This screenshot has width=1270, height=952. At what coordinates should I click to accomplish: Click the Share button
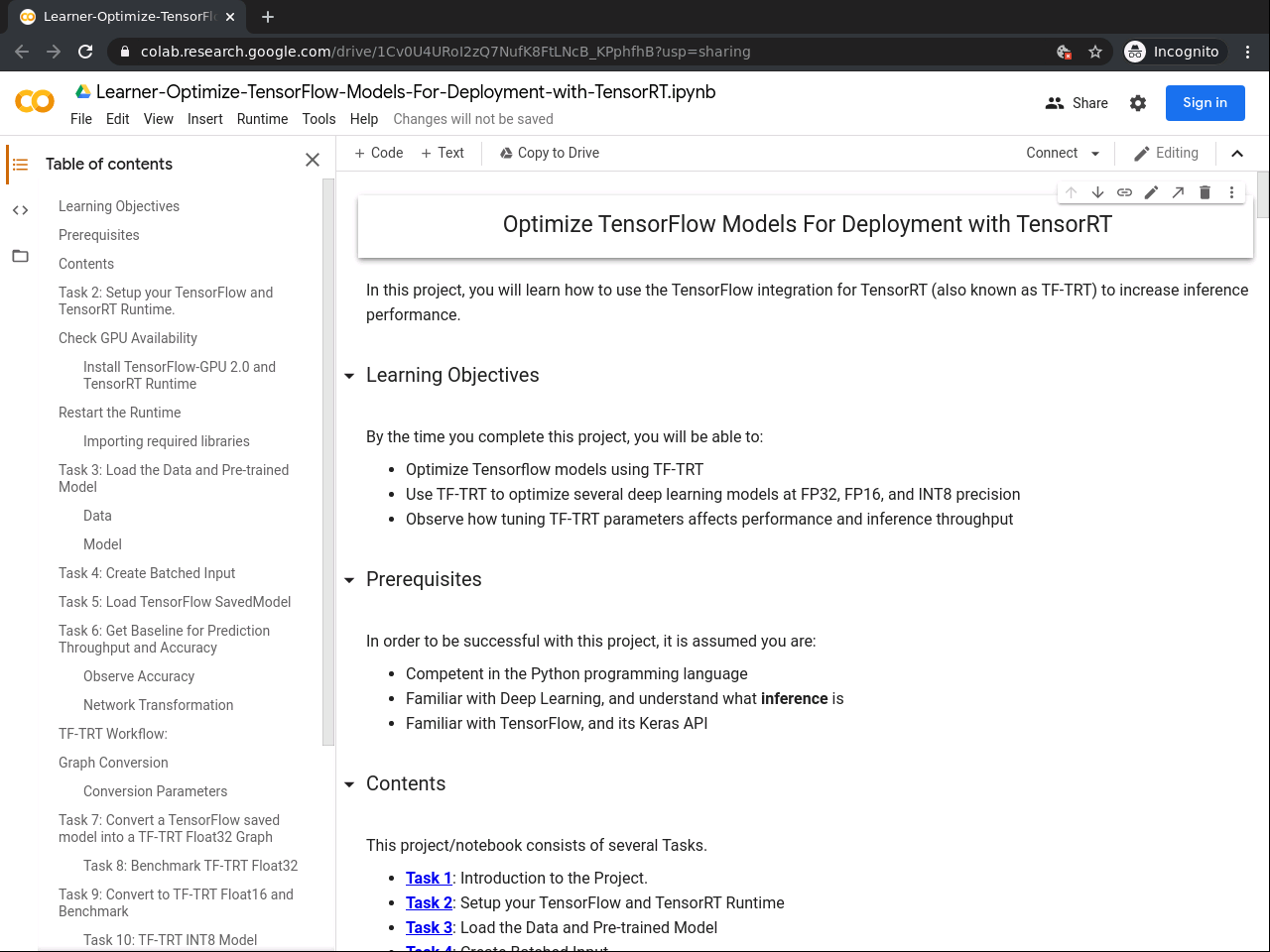[x=1077, y=103]
